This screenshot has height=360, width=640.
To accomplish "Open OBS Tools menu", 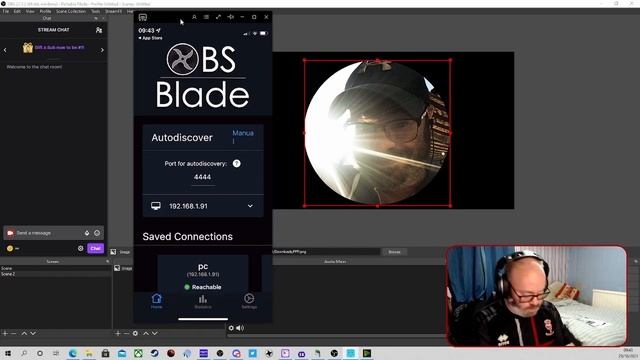I will [x=96, y=11].
